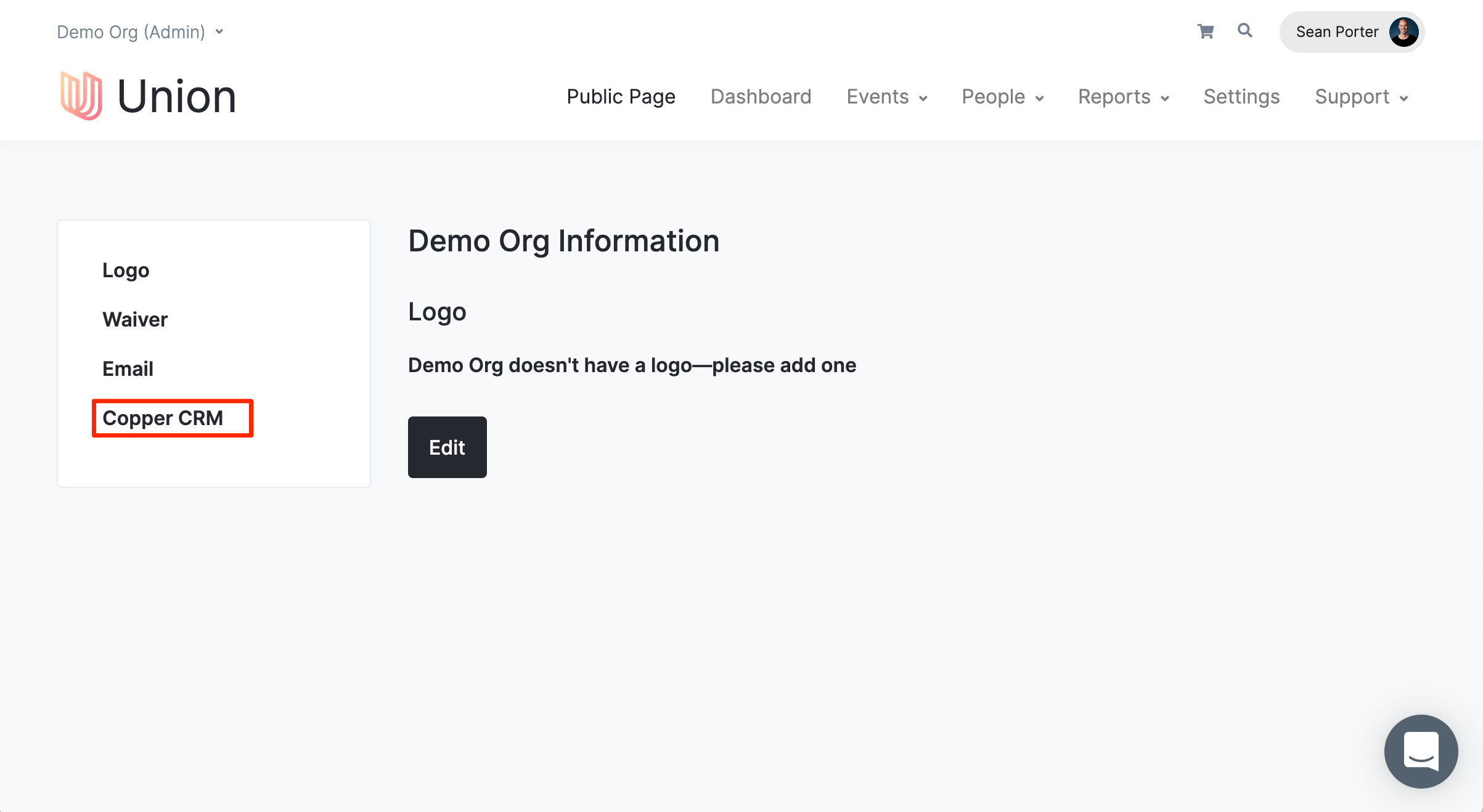Open the chat support bubble
The image size is (1483, 812).
point(1421,751)
